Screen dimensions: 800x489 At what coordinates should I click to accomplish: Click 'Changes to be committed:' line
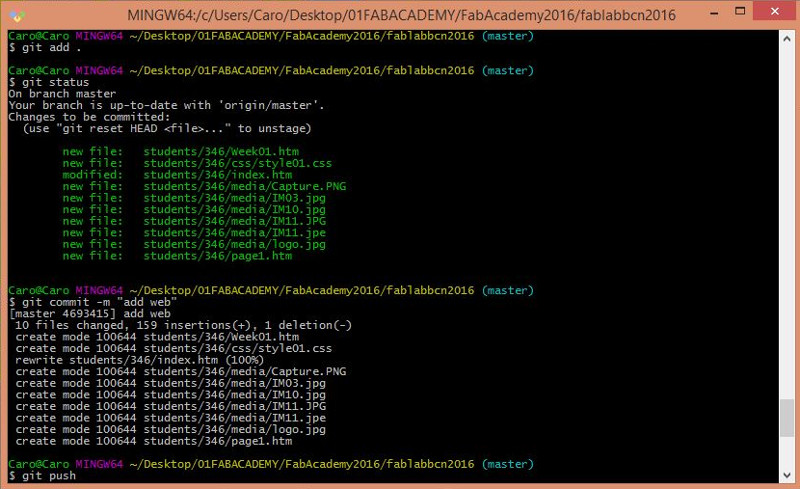(89, 117)
